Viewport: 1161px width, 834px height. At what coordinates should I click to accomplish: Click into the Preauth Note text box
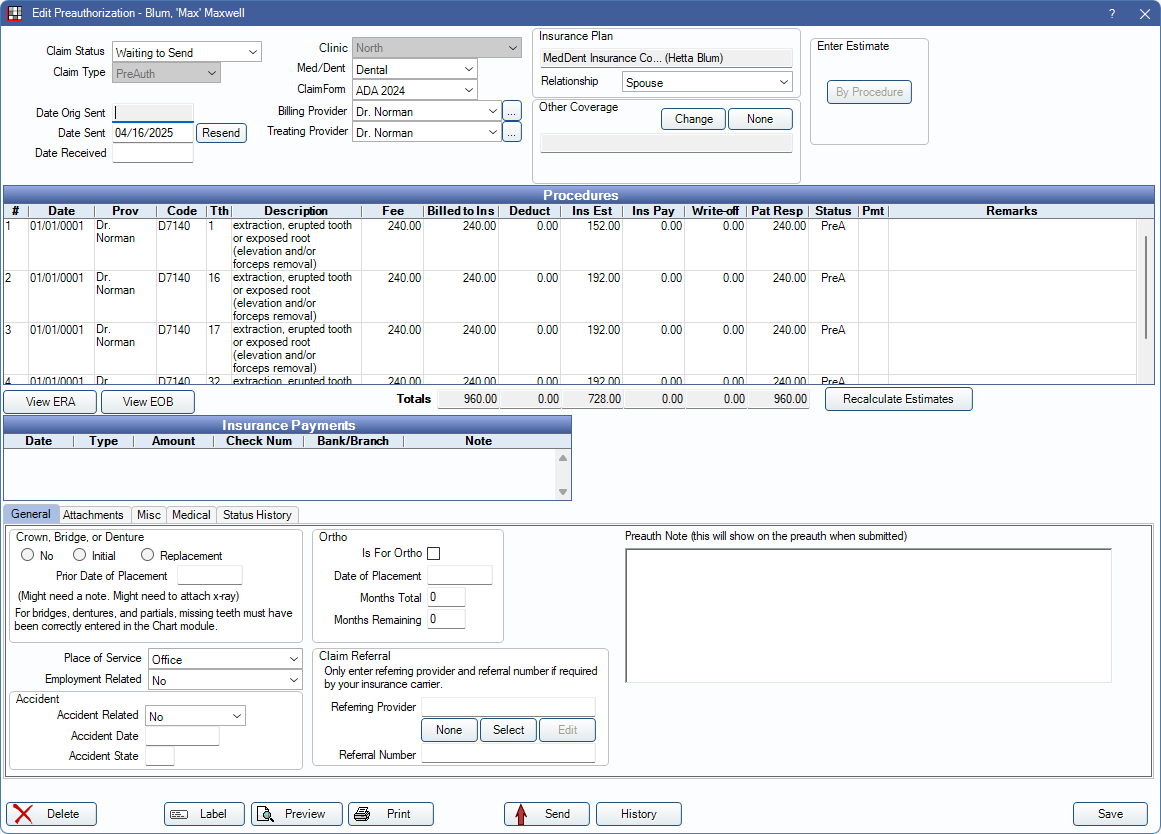tap(867, 615)
